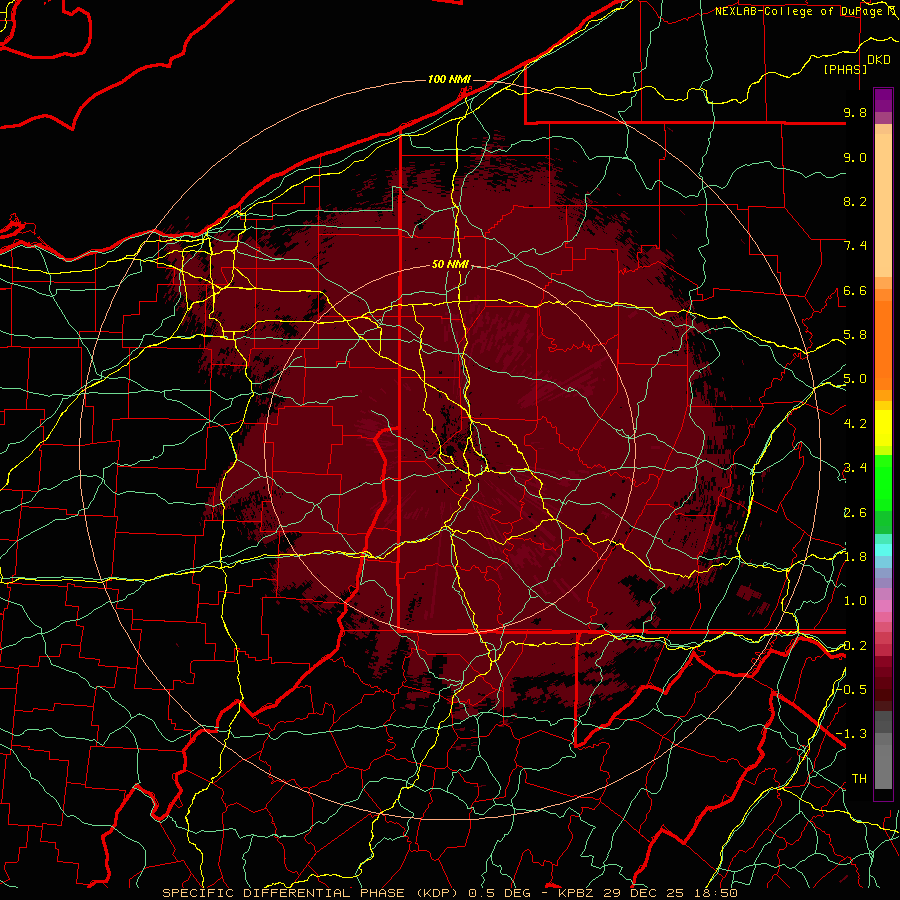Click the pink color bar segment near 1.0

tap(883, 606)
